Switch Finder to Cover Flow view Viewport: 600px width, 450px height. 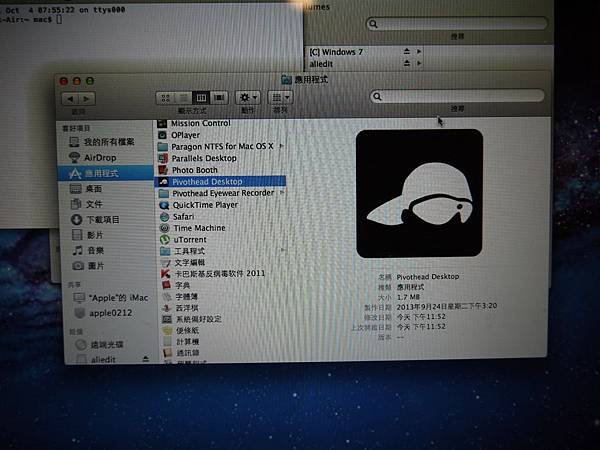tap(219, 98)
